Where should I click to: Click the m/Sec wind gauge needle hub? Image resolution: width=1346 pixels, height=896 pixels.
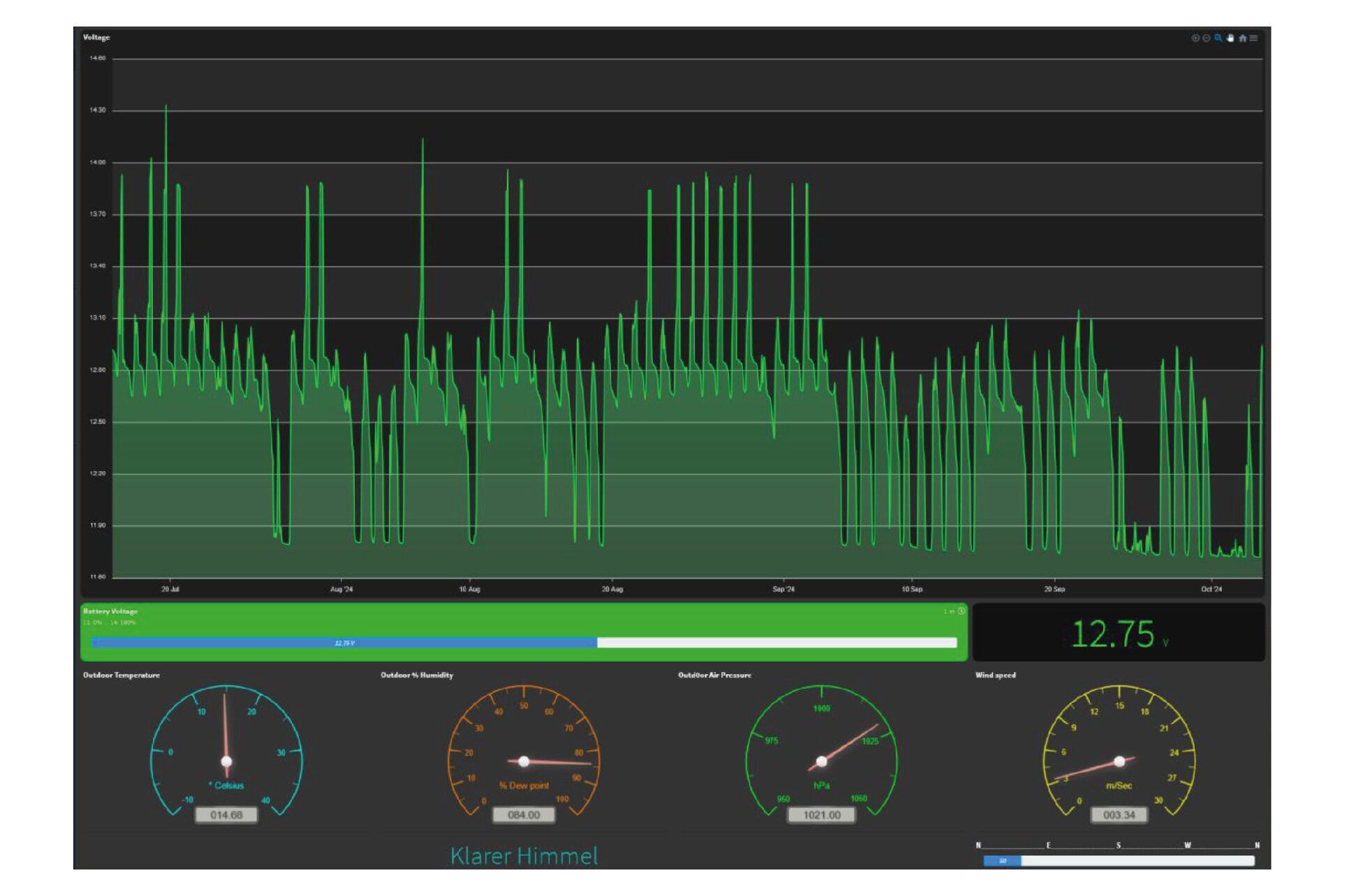[1119, 761]
